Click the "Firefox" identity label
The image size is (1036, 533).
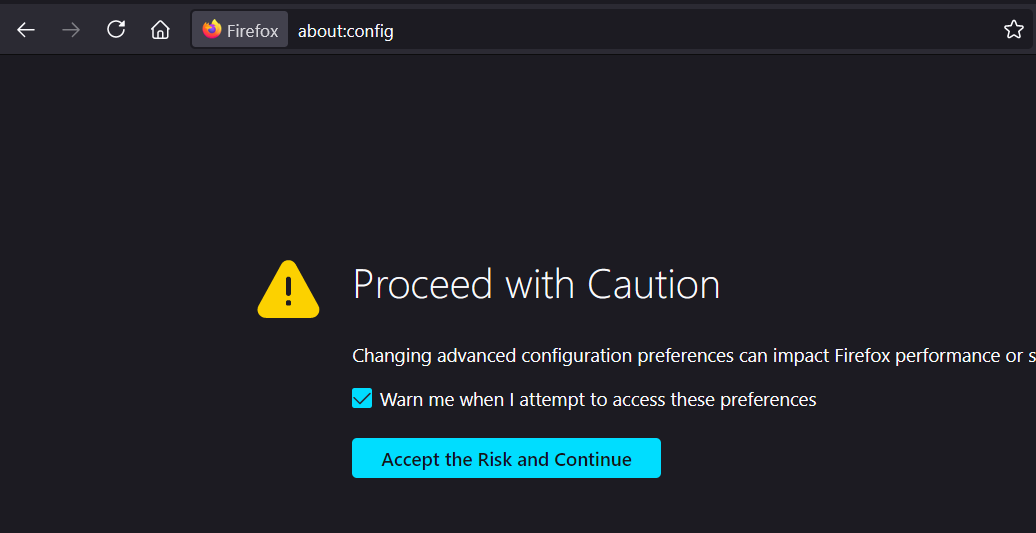point(252,31)
